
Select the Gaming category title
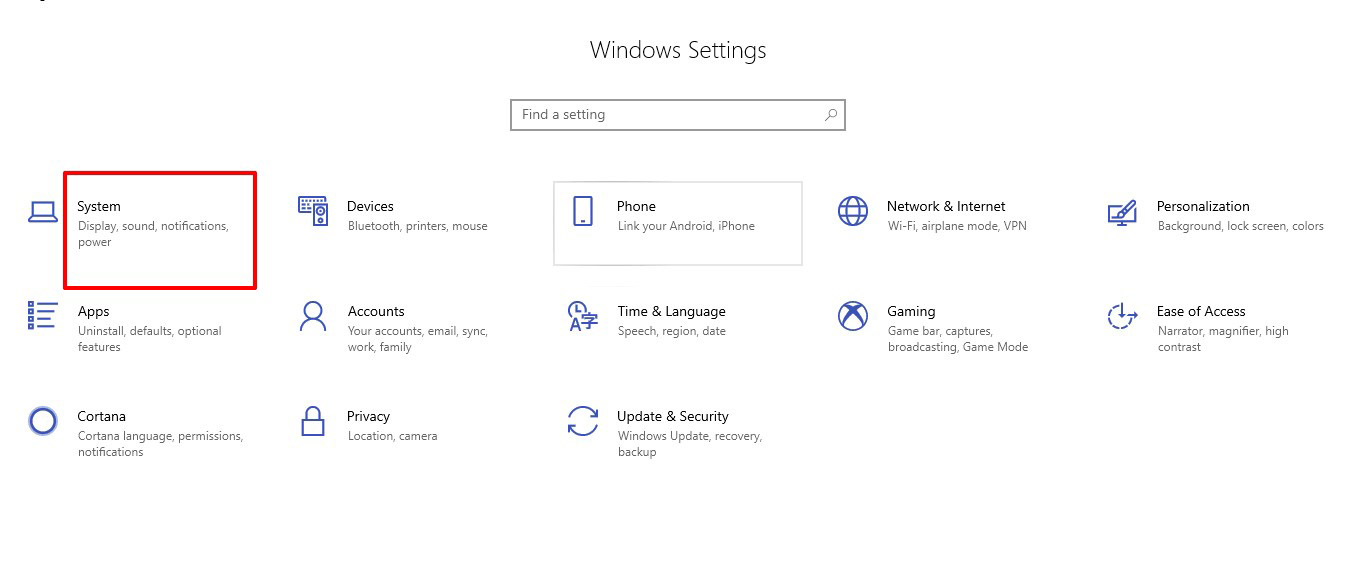[x=911, y=311]
